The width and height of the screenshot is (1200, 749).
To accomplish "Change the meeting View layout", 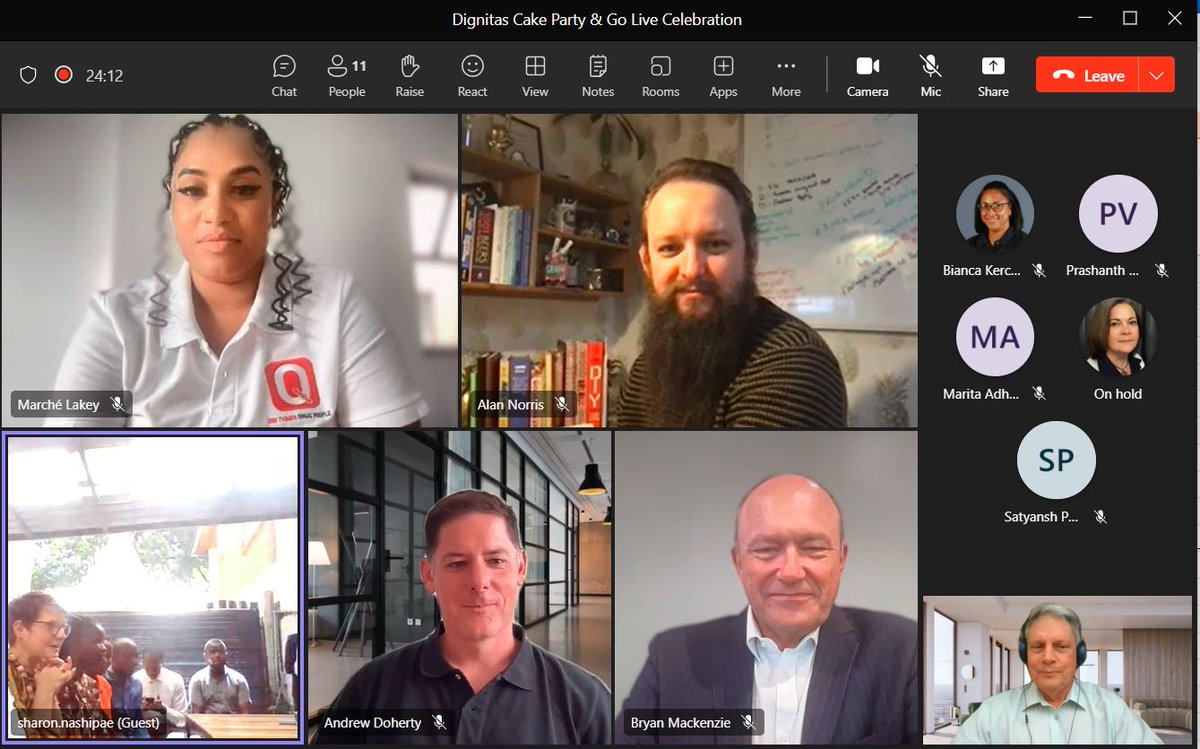I will (x=535, y=76).
